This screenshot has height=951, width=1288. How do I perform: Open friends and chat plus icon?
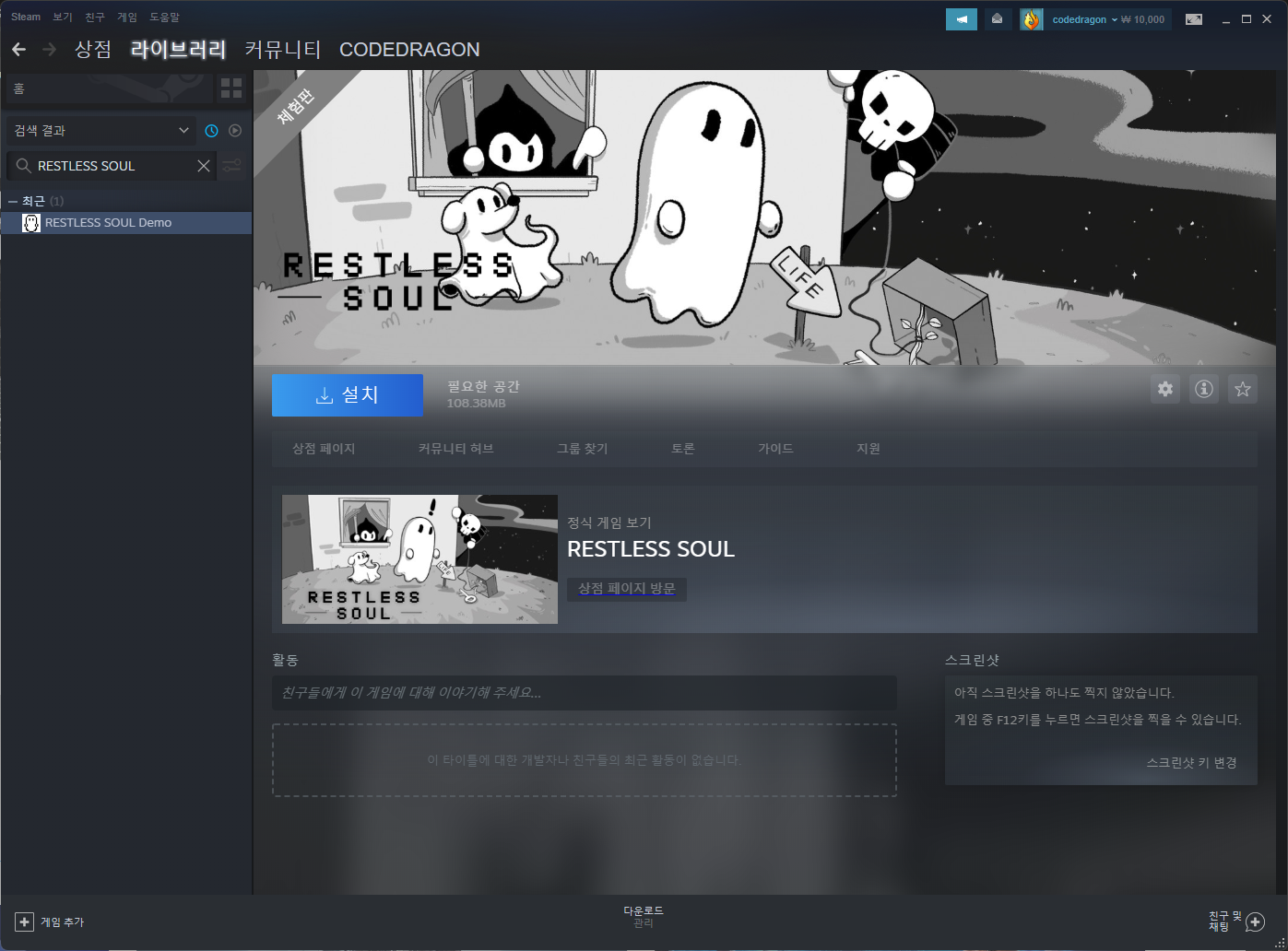tap(1255, 922)
